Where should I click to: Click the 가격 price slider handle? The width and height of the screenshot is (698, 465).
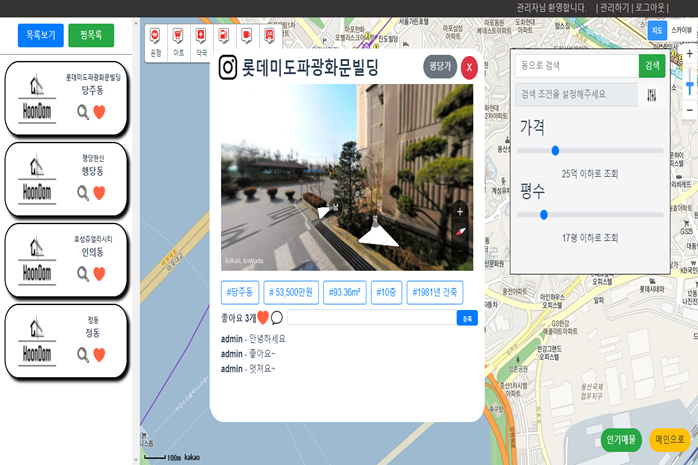click(555, 151)
